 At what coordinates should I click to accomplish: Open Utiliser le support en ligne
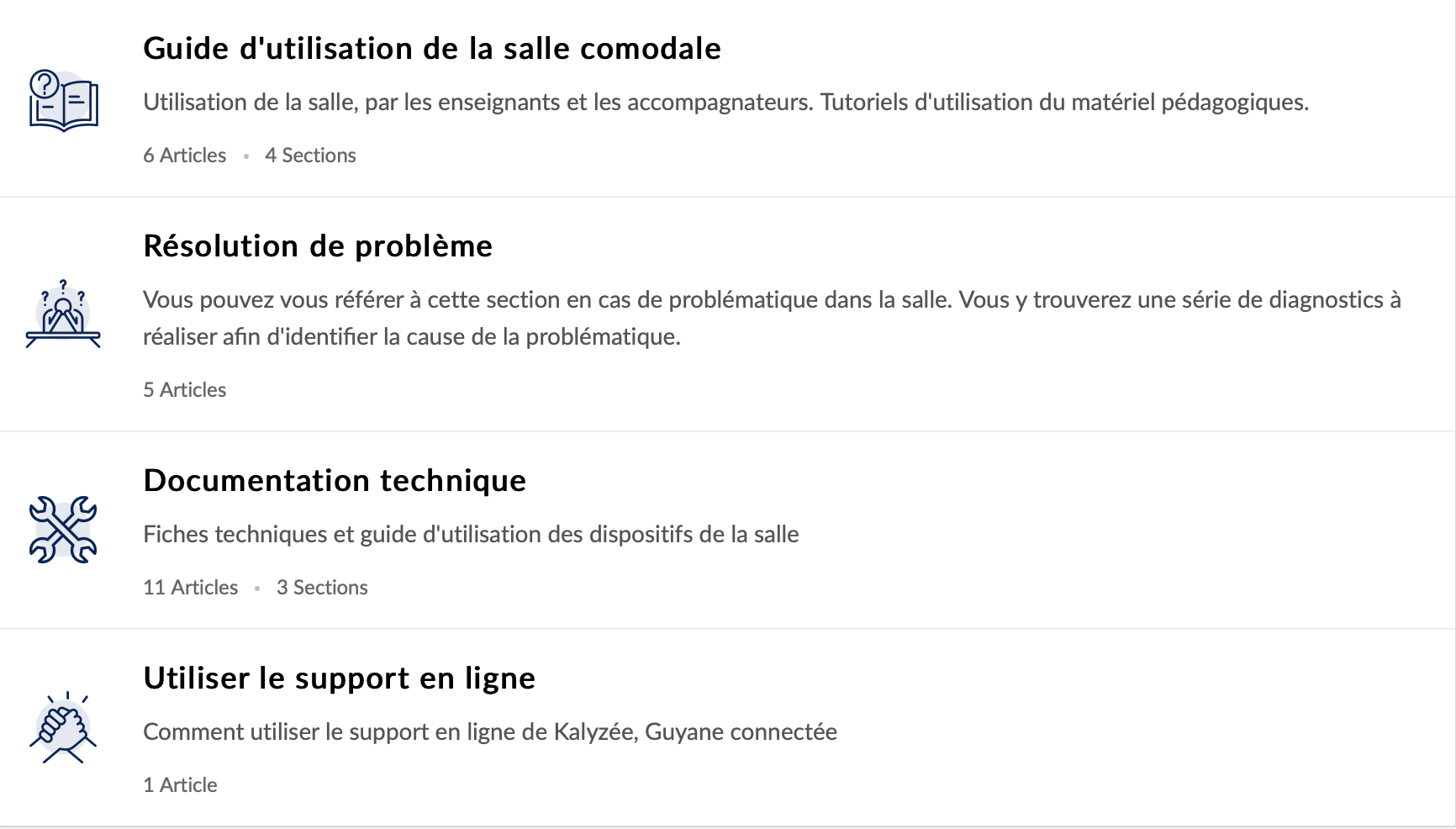pyautogui.click(x=339, y=679)
